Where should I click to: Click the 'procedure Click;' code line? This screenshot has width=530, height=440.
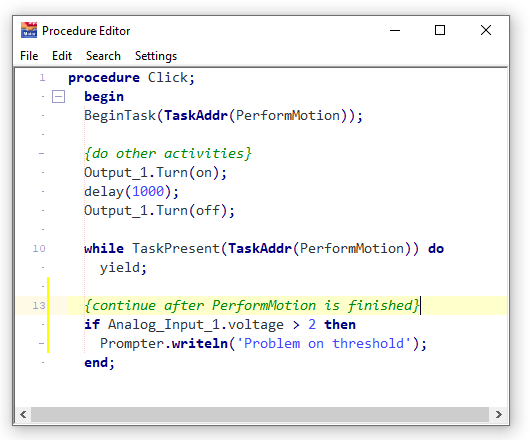[x=131, y=78]
